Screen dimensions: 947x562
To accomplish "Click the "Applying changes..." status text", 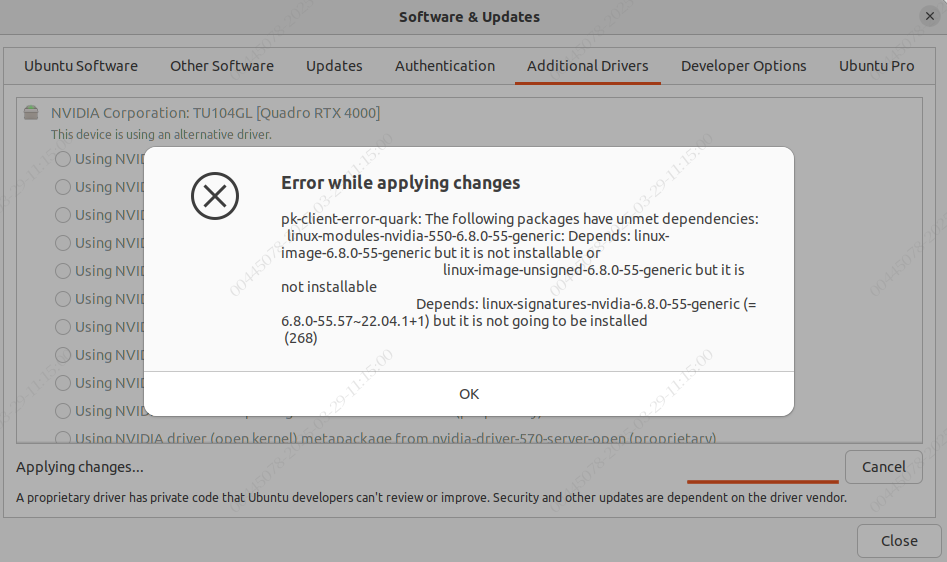I will tap(80, 467).
